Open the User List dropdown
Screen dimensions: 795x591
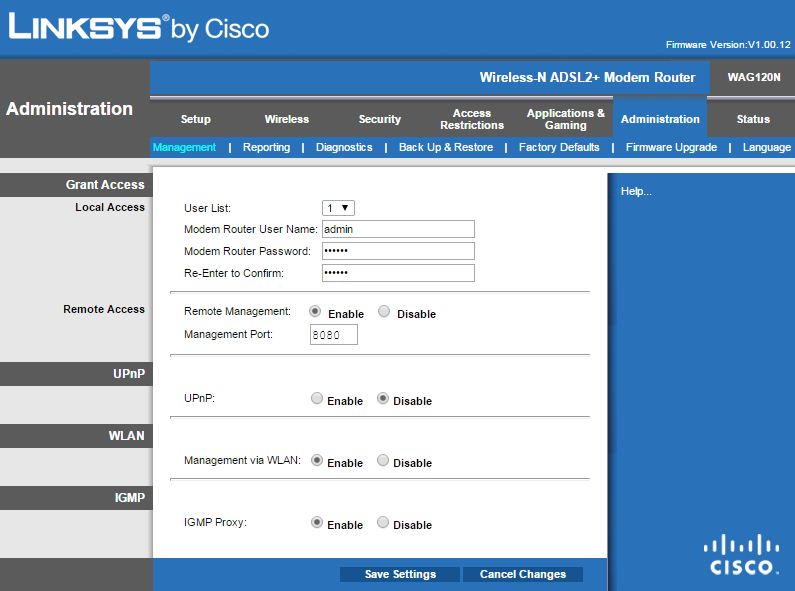tap(338, 208)
